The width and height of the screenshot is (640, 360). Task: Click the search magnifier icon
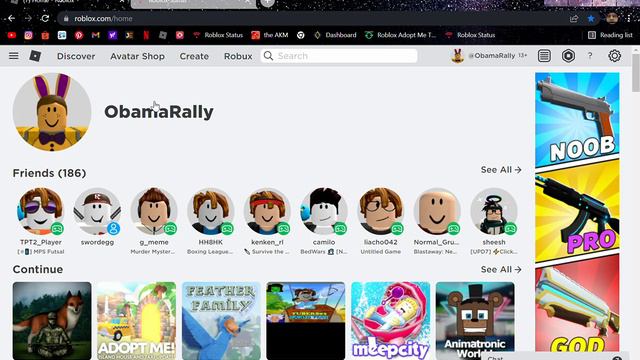[x=268, y=56]
